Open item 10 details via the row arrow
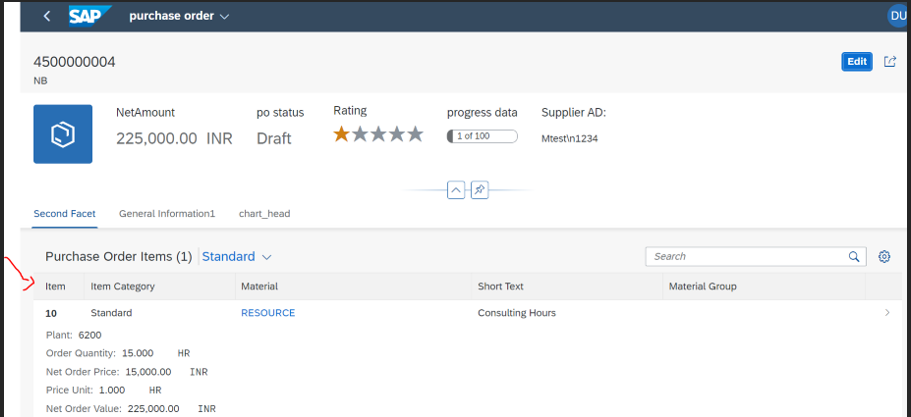This screenshot has height=417, width=911. point(887,312)
